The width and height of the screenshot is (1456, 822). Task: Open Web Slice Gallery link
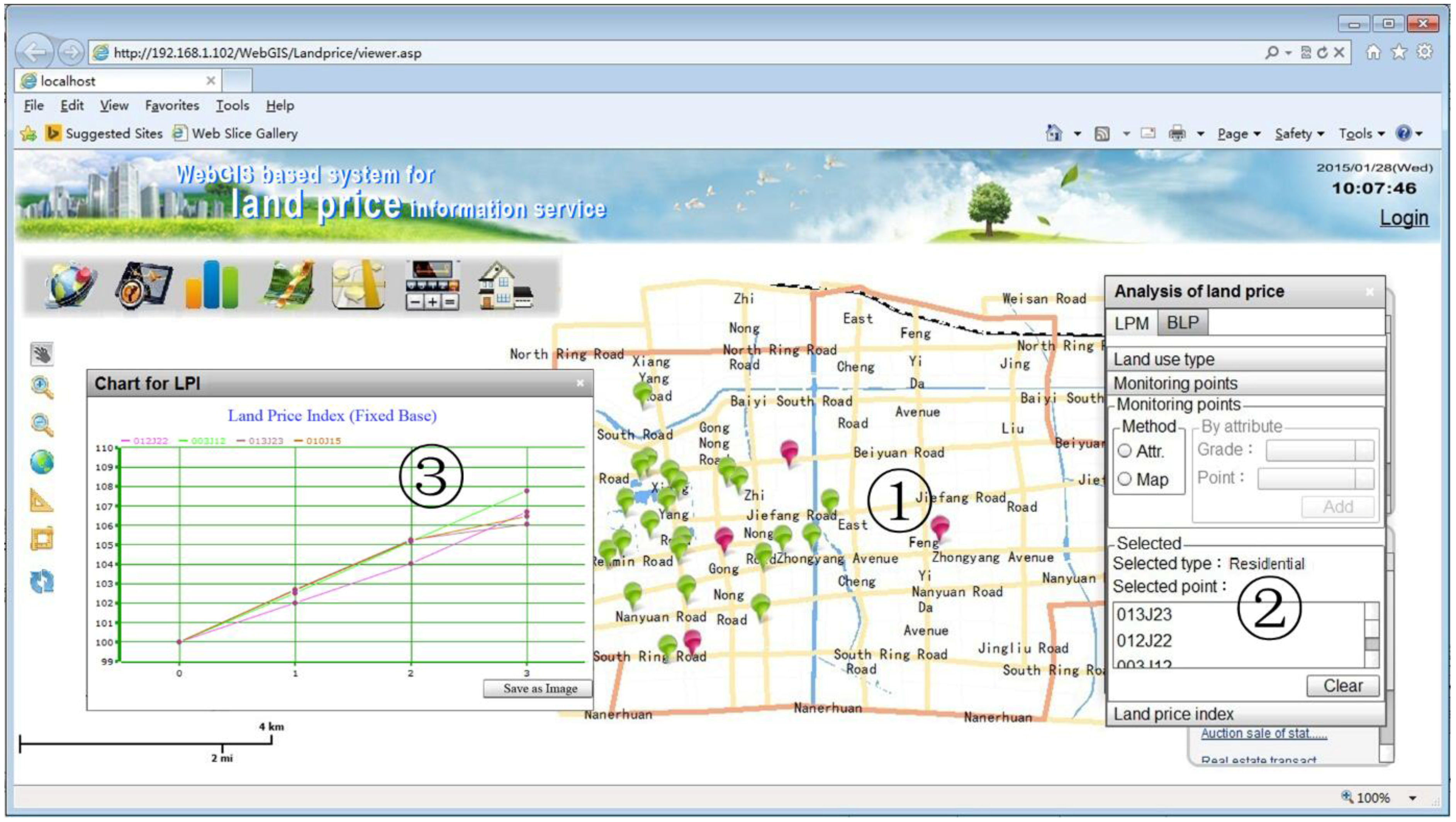point(236,133)
